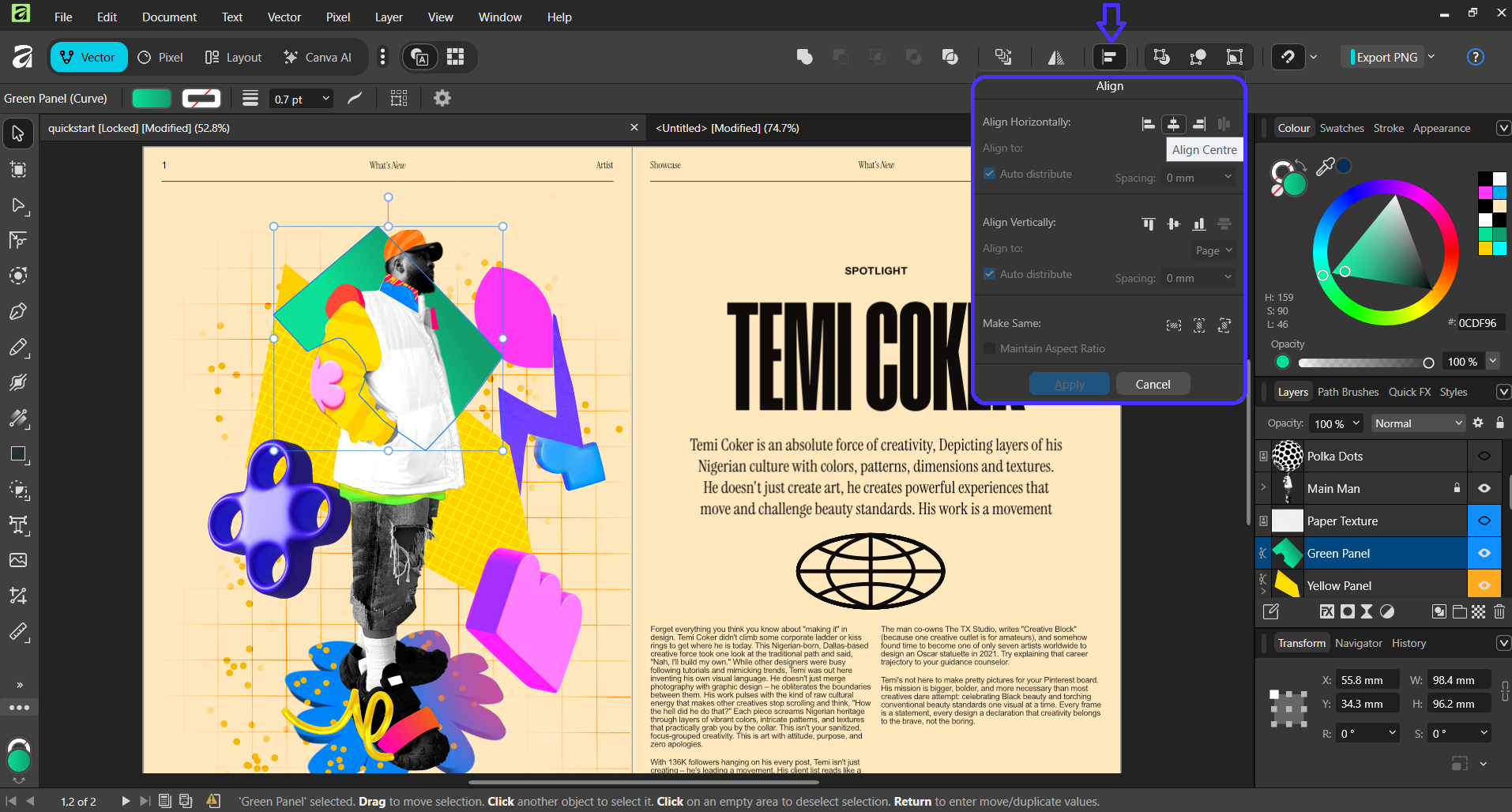
Task: Open the Layer menu
Action: [x=388, y=17]
